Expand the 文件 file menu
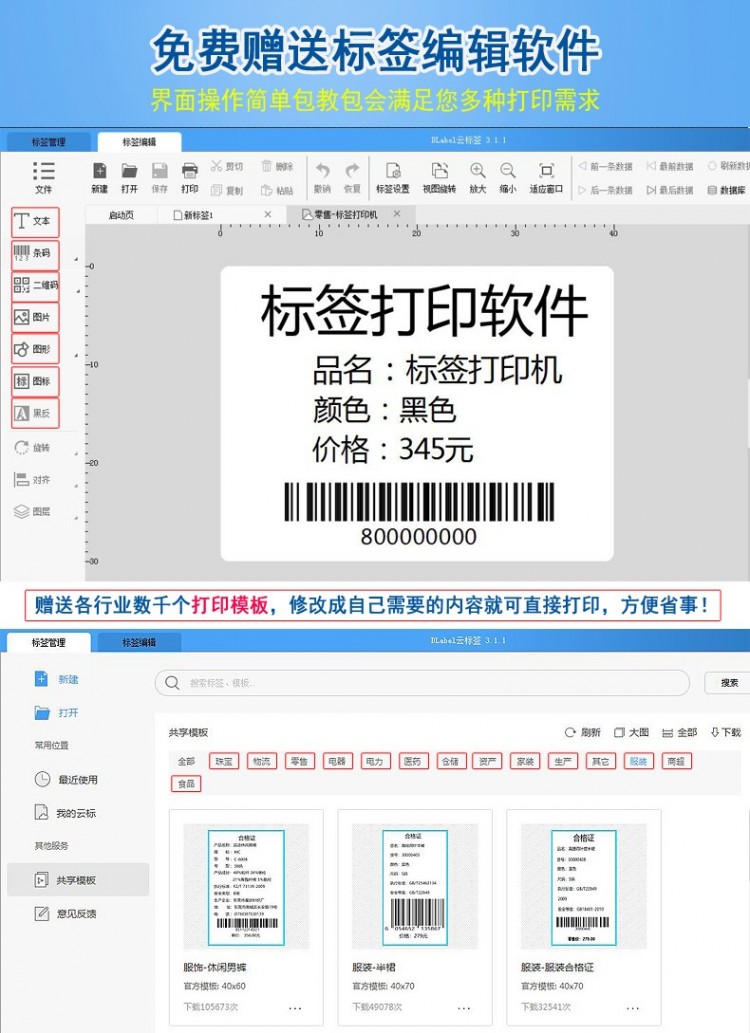Screen dimensions: 750x1033 coord(43,177)
